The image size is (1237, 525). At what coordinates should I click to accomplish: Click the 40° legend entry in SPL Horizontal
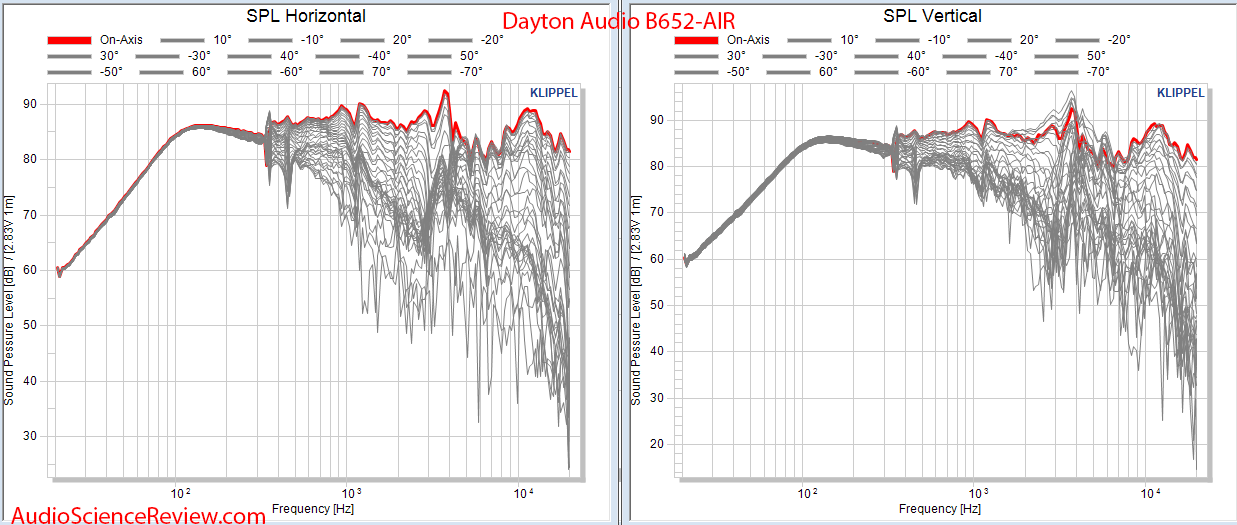click(263, 56)
